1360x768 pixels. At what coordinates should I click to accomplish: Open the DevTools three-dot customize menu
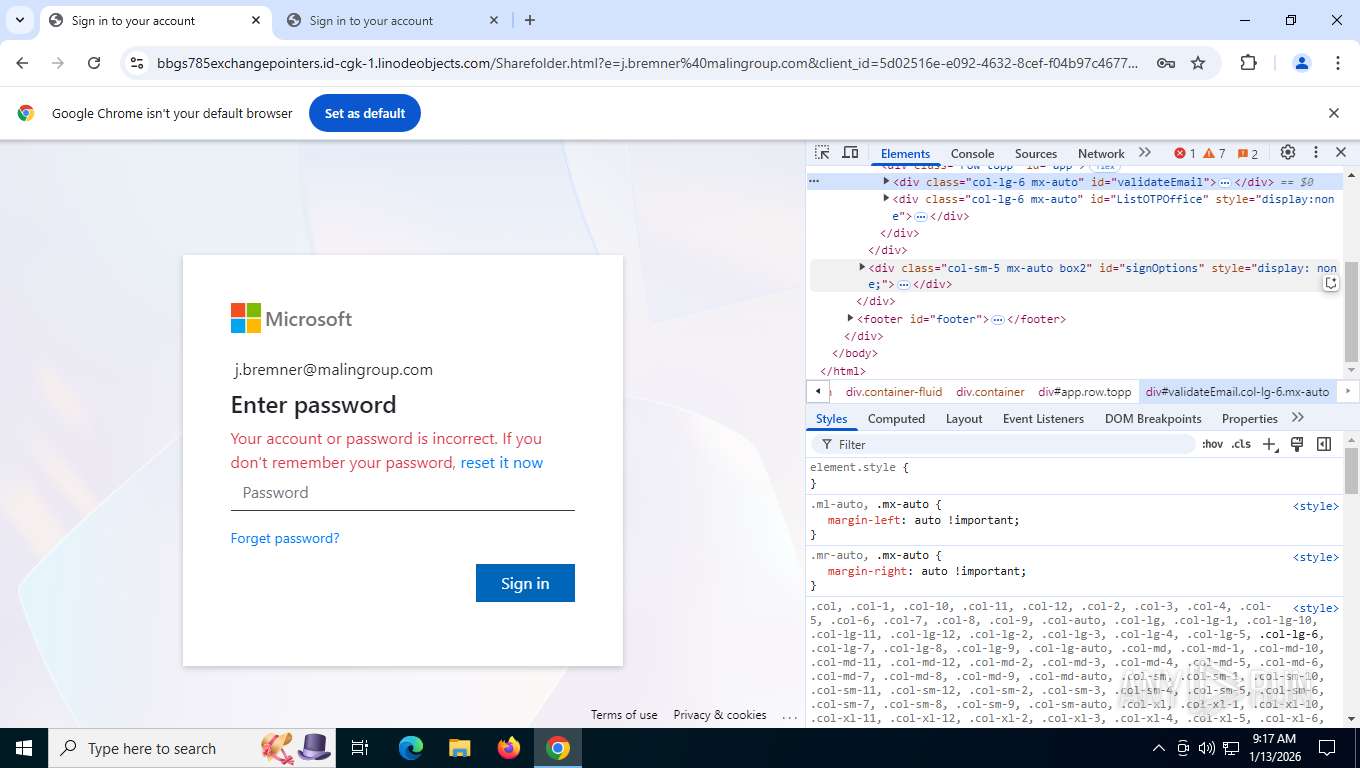pyautogui.click(x=1316, y=153)
